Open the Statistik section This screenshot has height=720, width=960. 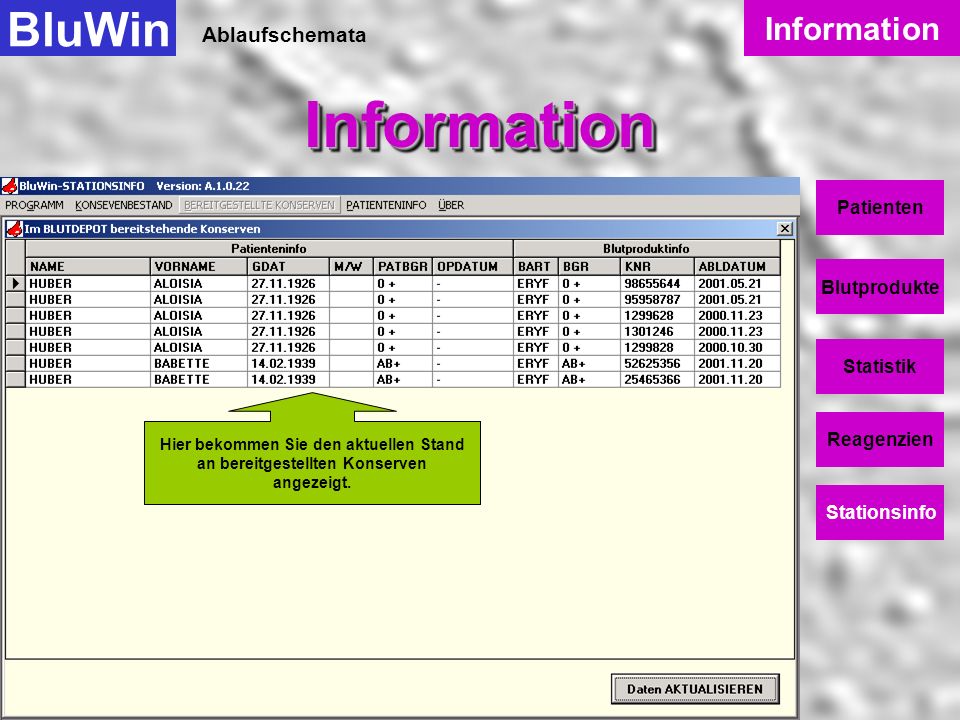[880, 366]
